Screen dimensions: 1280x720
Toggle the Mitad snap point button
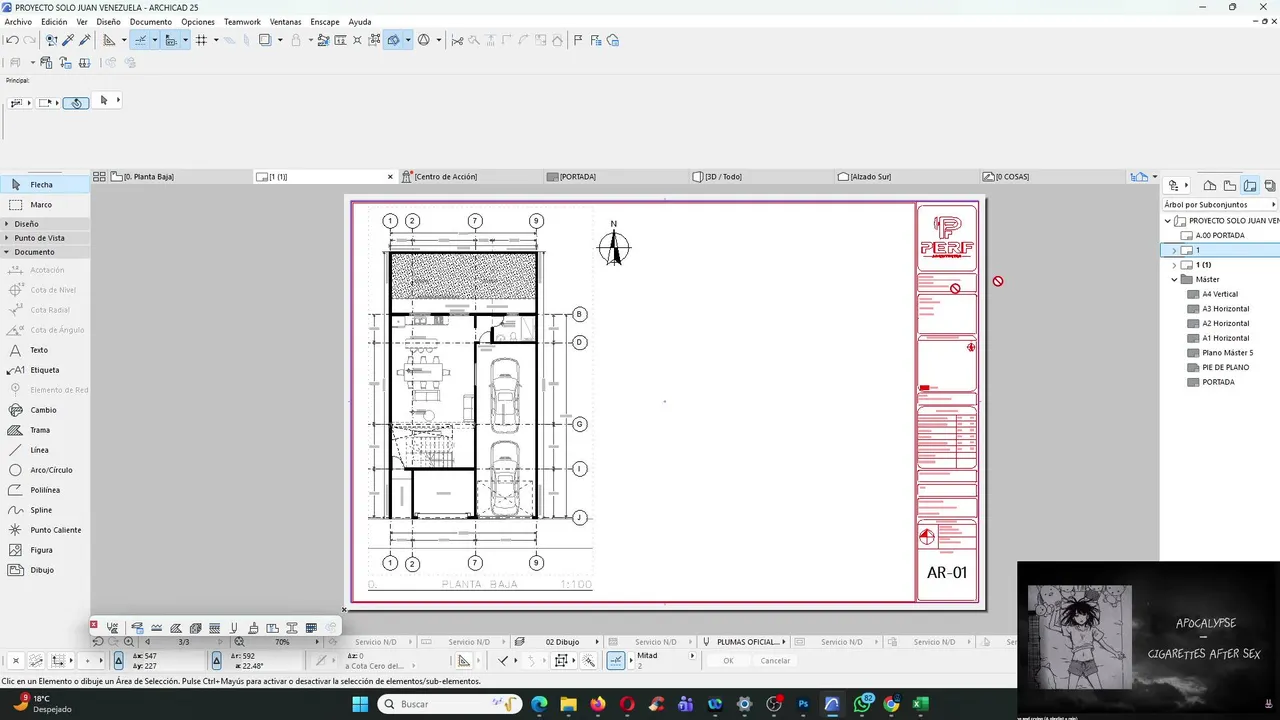click(617, 661)
